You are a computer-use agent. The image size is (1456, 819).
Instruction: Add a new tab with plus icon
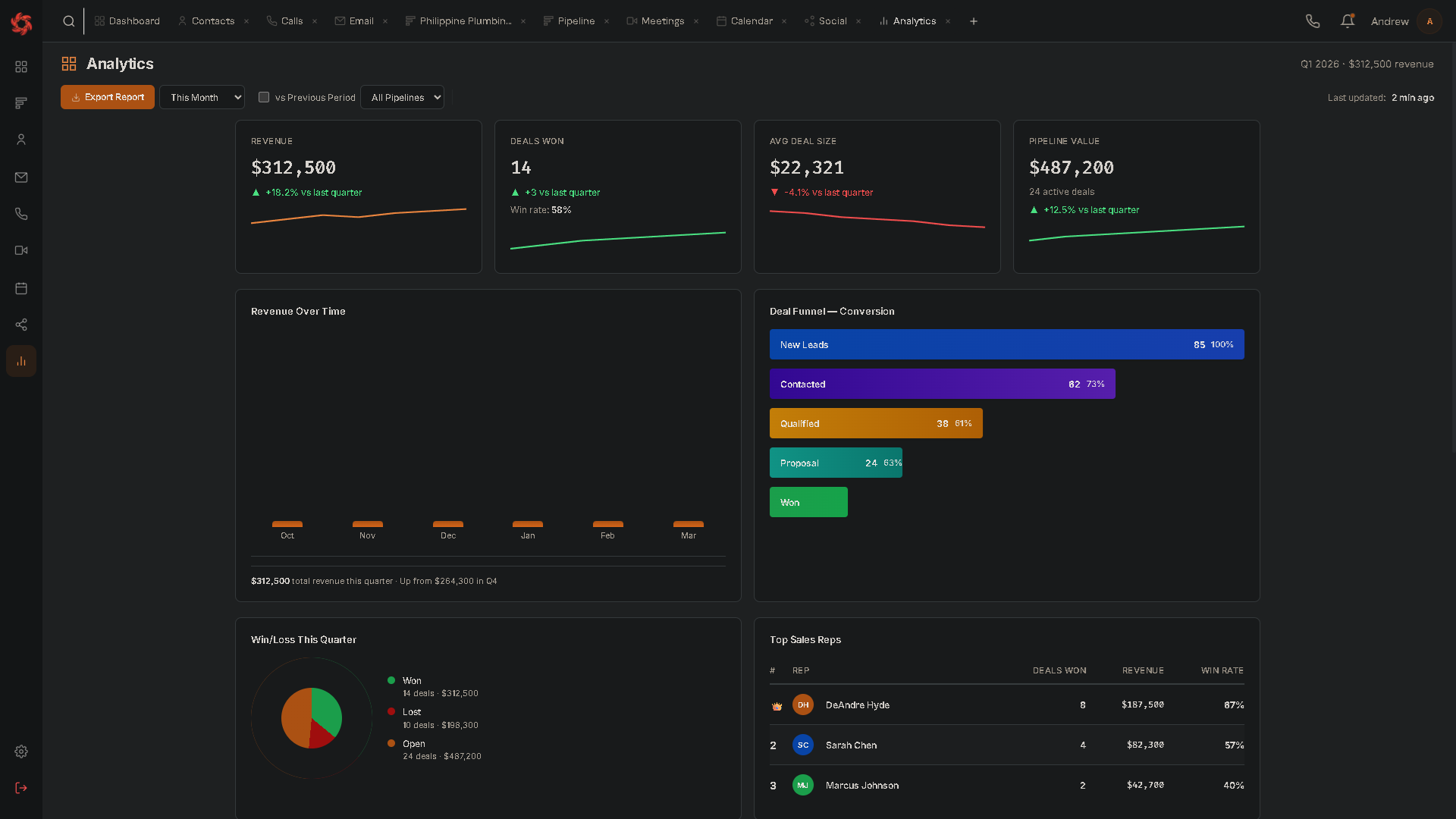(974, 21)
